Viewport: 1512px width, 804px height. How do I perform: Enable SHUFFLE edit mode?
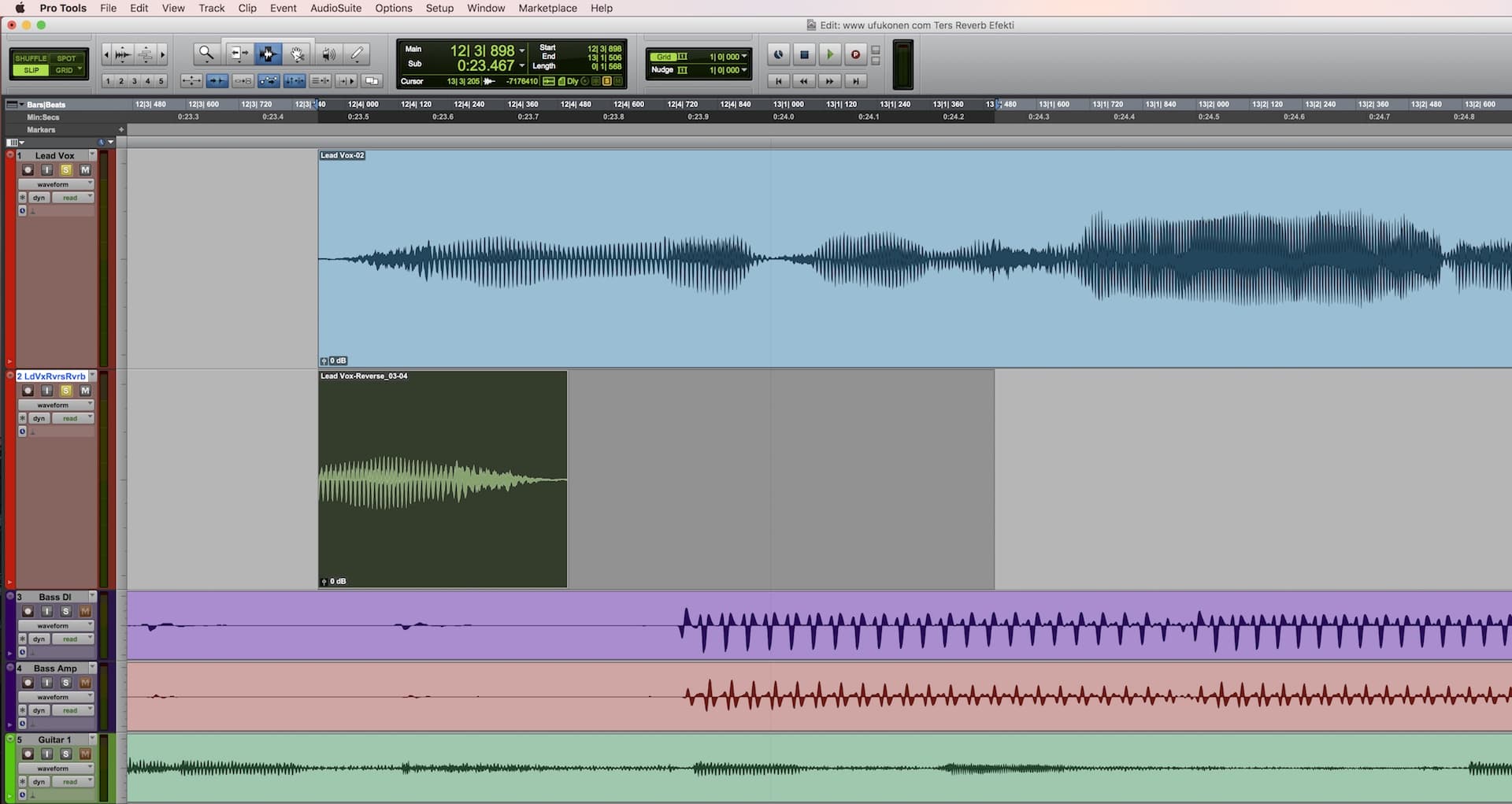coord(31,58)
